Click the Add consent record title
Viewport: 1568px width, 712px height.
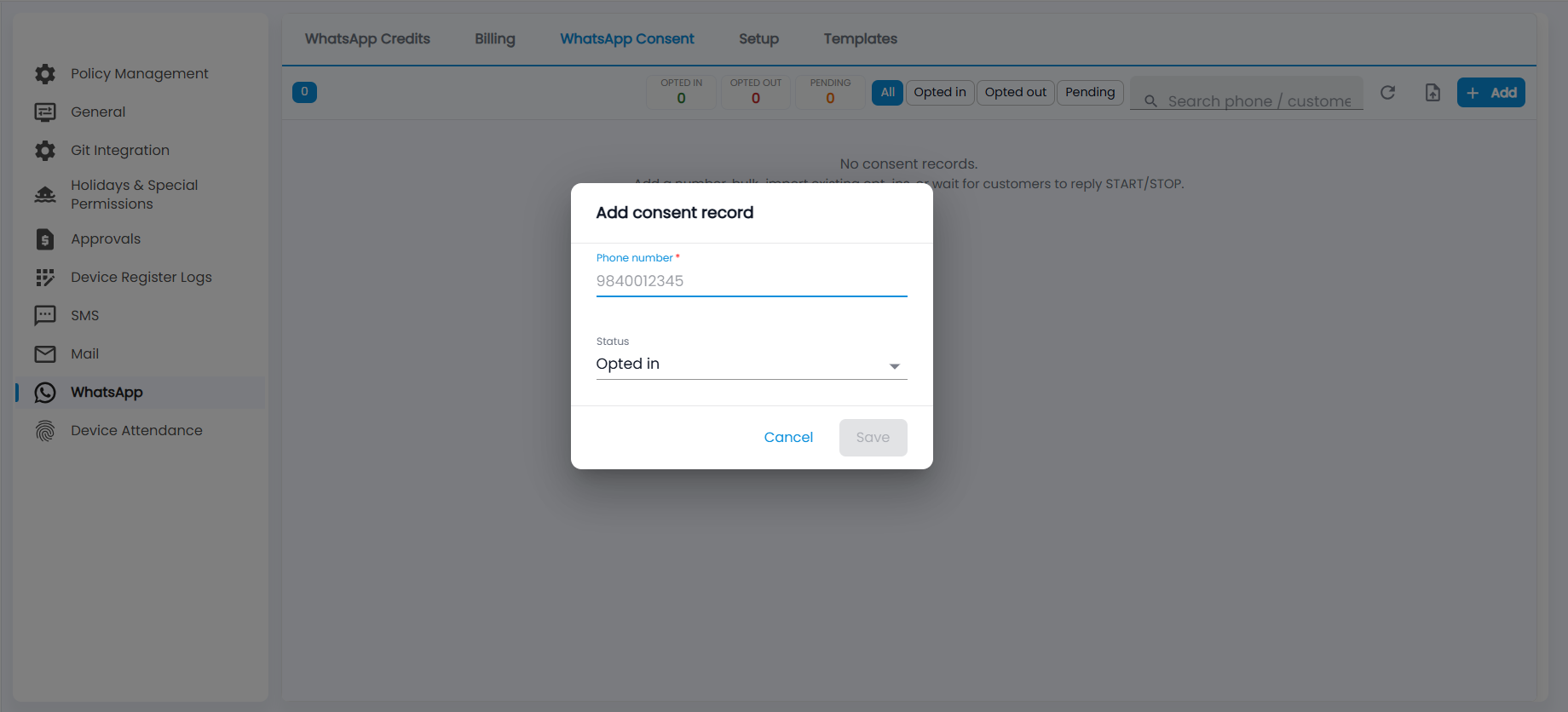pyautogui.click(x=674, y=213)
